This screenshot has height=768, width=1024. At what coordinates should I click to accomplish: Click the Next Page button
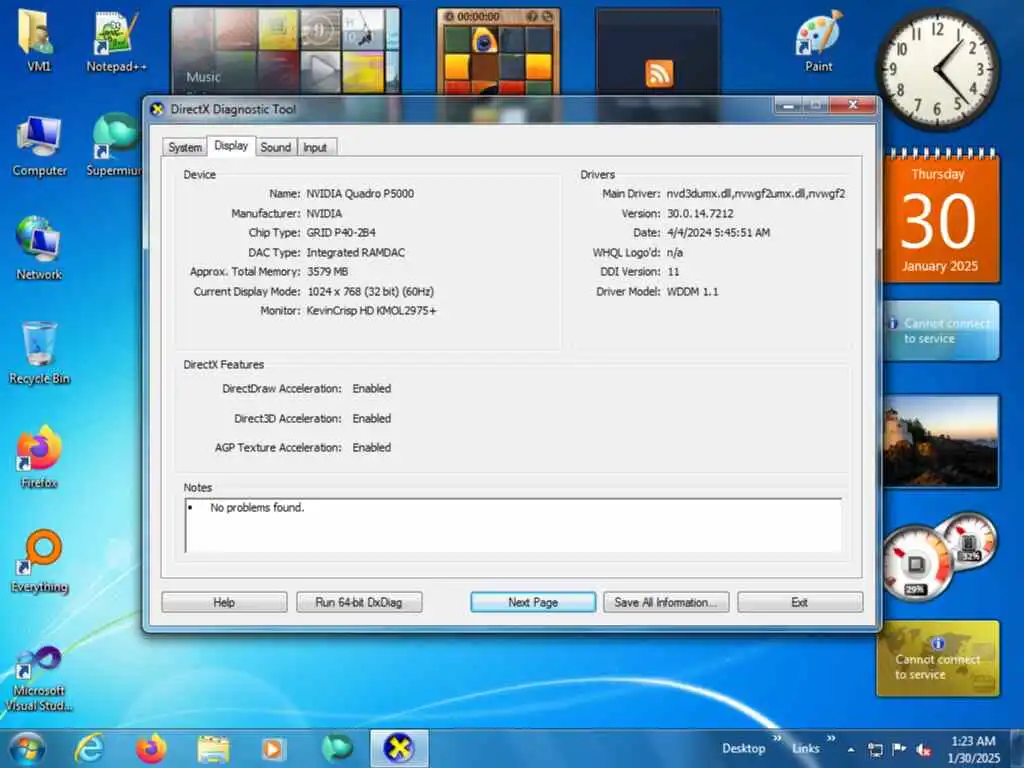[x=533, y=602]
